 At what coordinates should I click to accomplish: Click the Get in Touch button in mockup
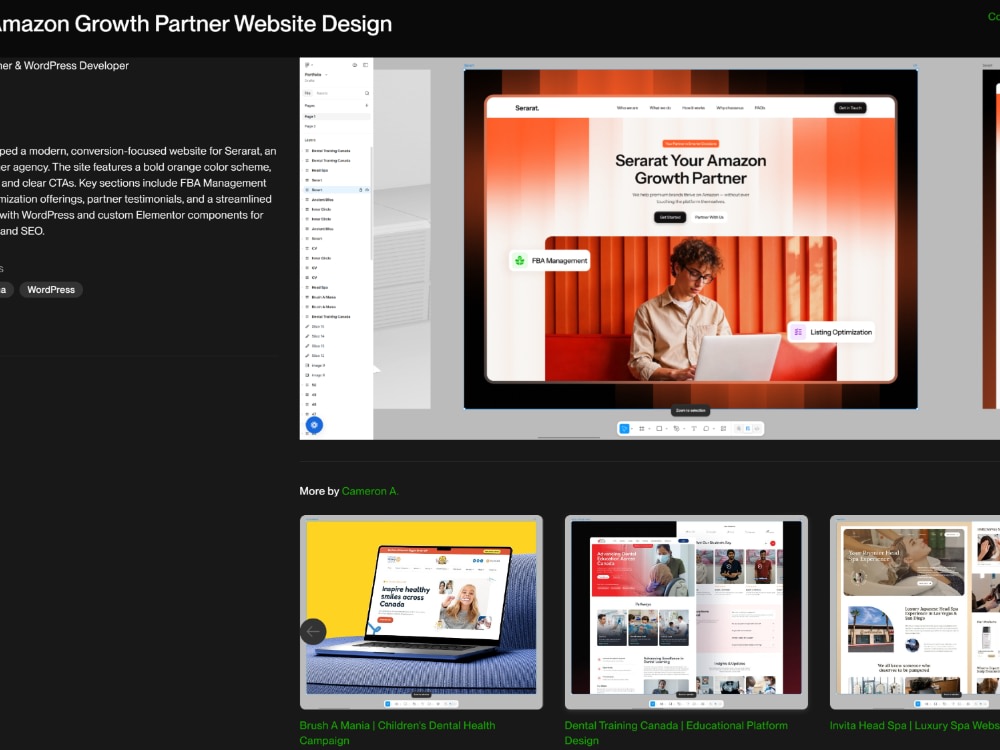pos(850,108)
